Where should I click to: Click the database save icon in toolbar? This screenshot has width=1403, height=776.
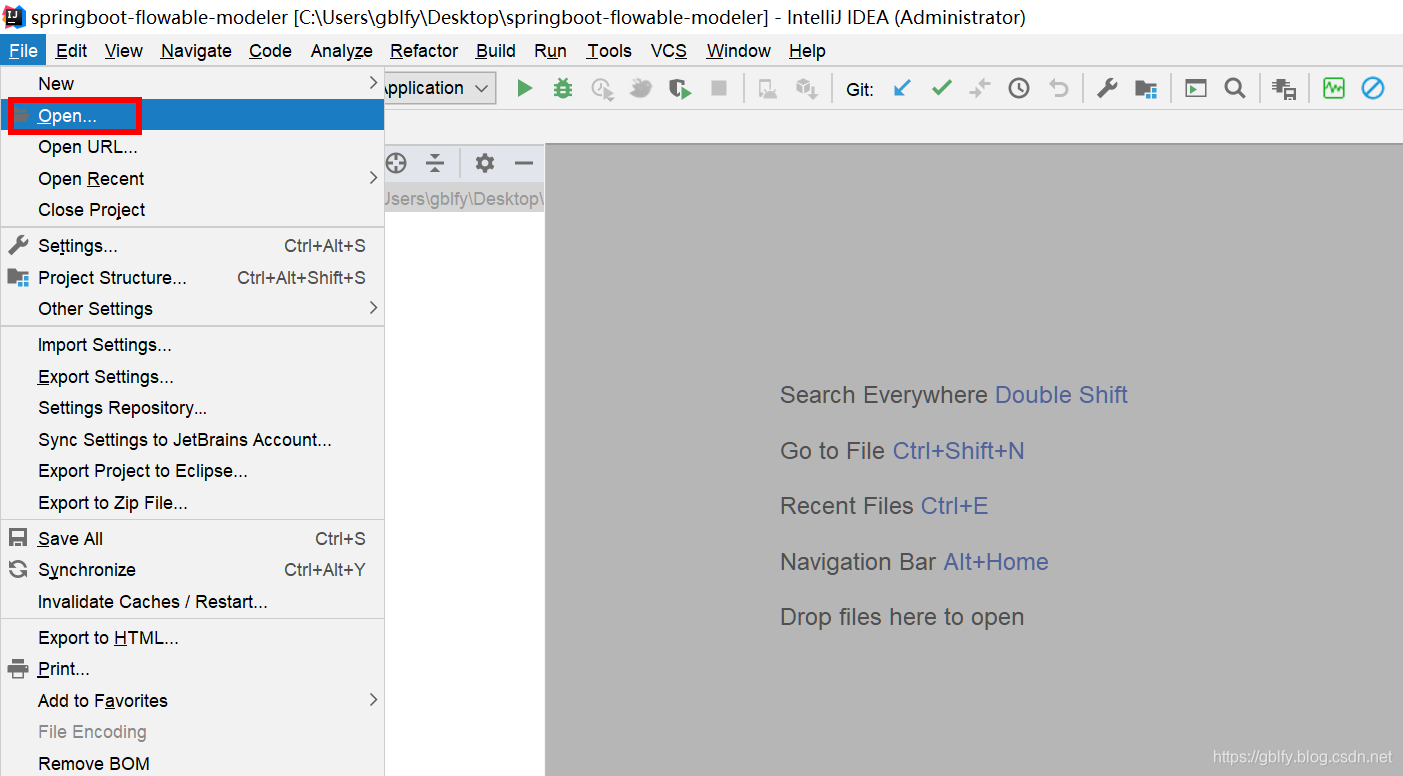point(1284,88)
